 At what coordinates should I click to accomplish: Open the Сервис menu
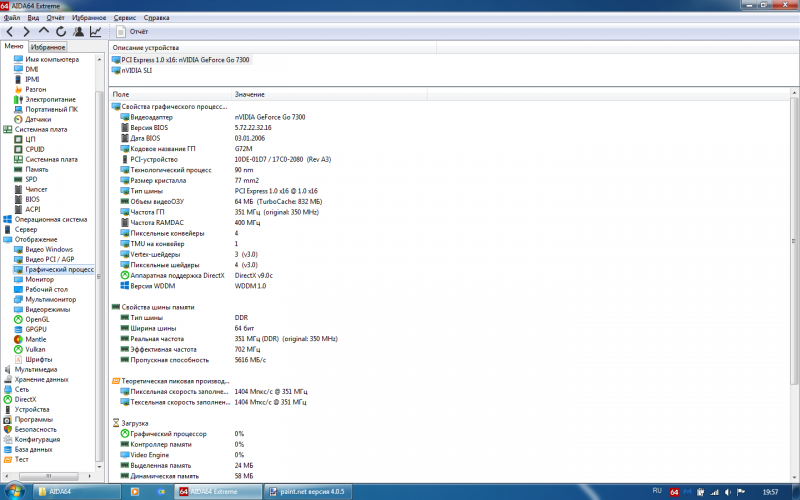click(x=125, y=17)
